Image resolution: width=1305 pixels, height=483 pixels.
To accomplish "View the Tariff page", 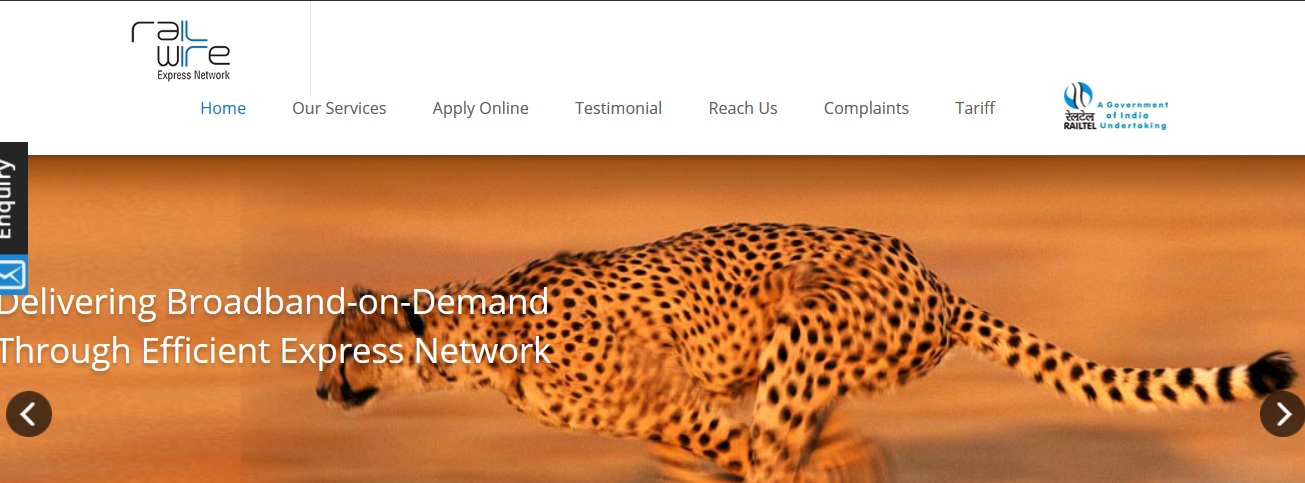I will tap(975, 108).
